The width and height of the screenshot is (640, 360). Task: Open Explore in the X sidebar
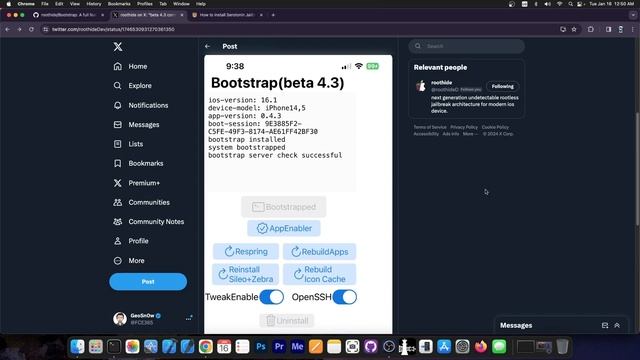[132, 86]
